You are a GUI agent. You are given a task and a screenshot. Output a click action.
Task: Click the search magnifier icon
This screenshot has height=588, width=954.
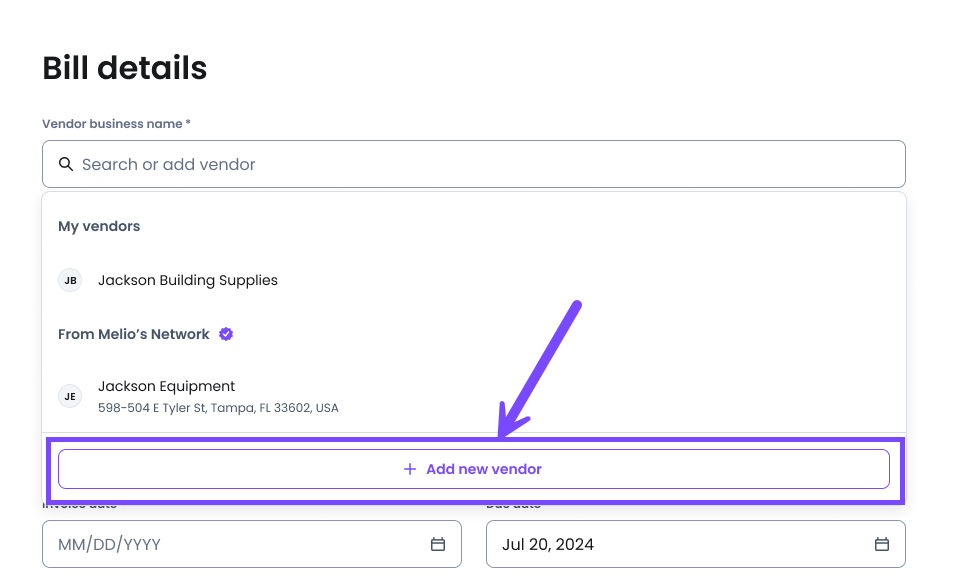point(66,164)
